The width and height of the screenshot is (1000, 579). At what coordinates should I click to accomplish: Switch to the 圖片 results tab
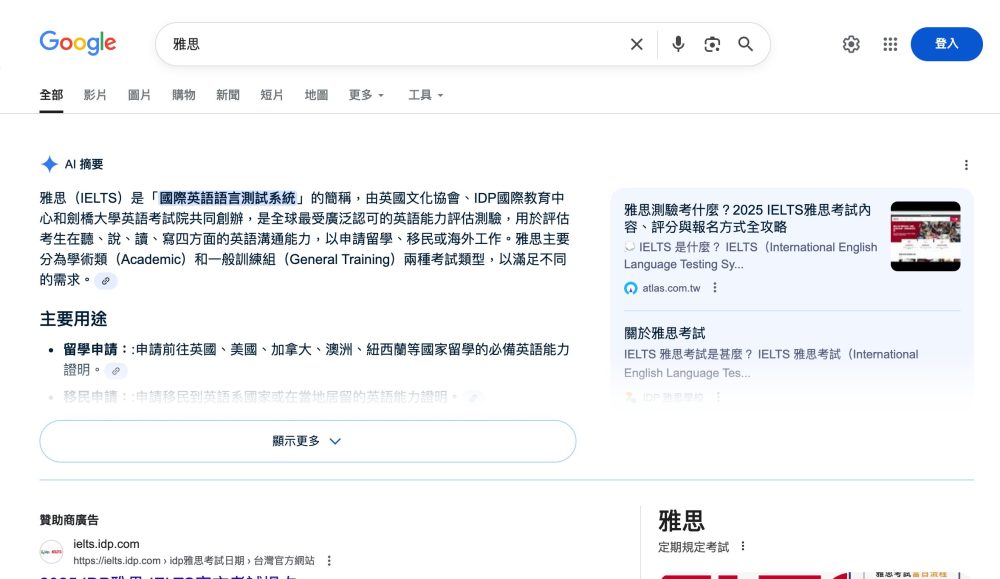[x=139, y=95]
